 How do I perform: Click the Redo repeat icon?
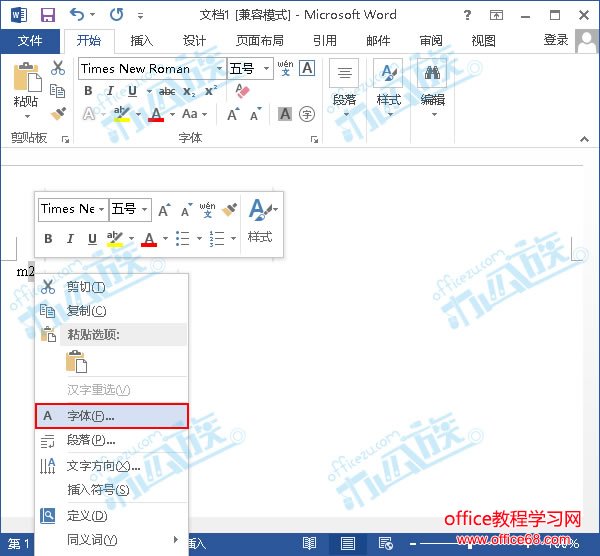[x=116, y=15]
